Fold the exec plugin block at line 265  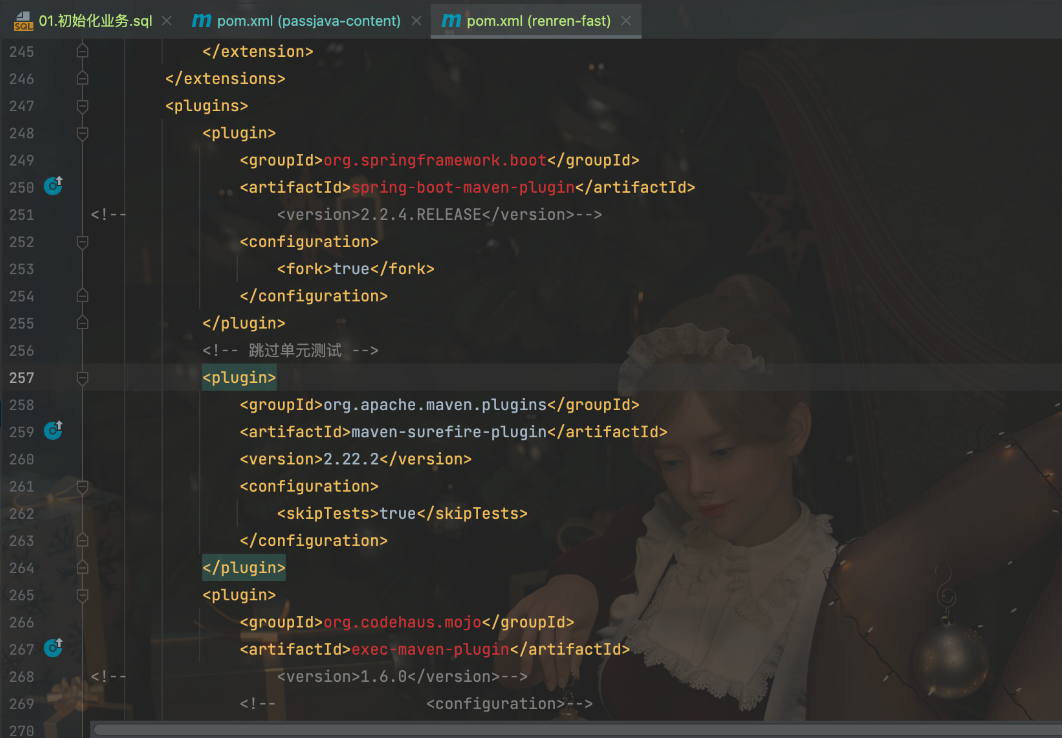pyautogui.click(x=82, y=595)
